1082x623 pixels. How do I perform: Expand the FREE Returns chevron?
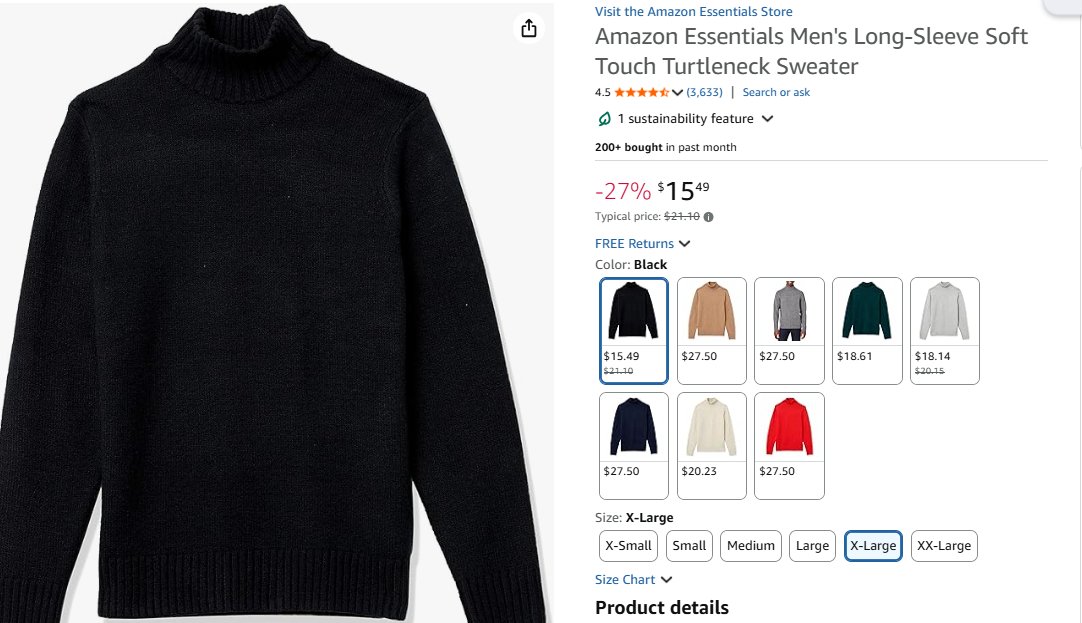coord(685,244)
